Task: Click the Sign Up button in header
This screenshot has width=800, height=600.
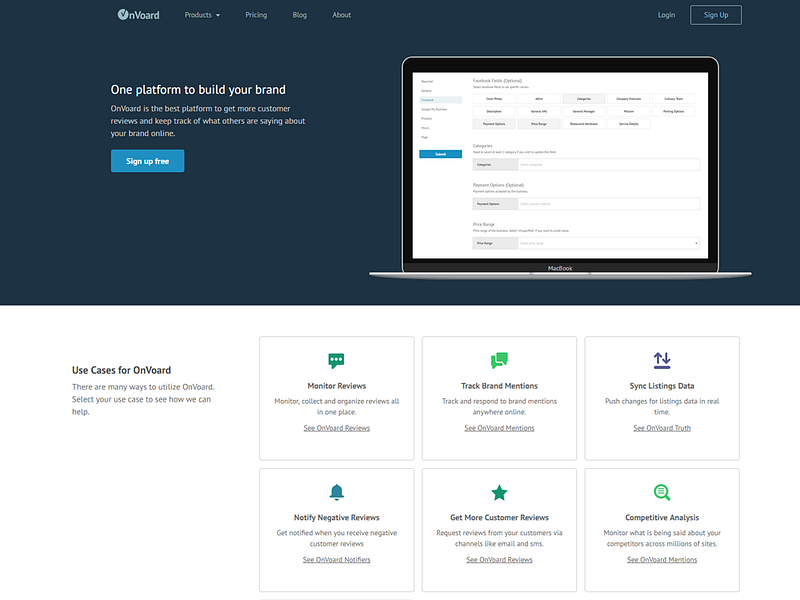Action: pos(716,15)
